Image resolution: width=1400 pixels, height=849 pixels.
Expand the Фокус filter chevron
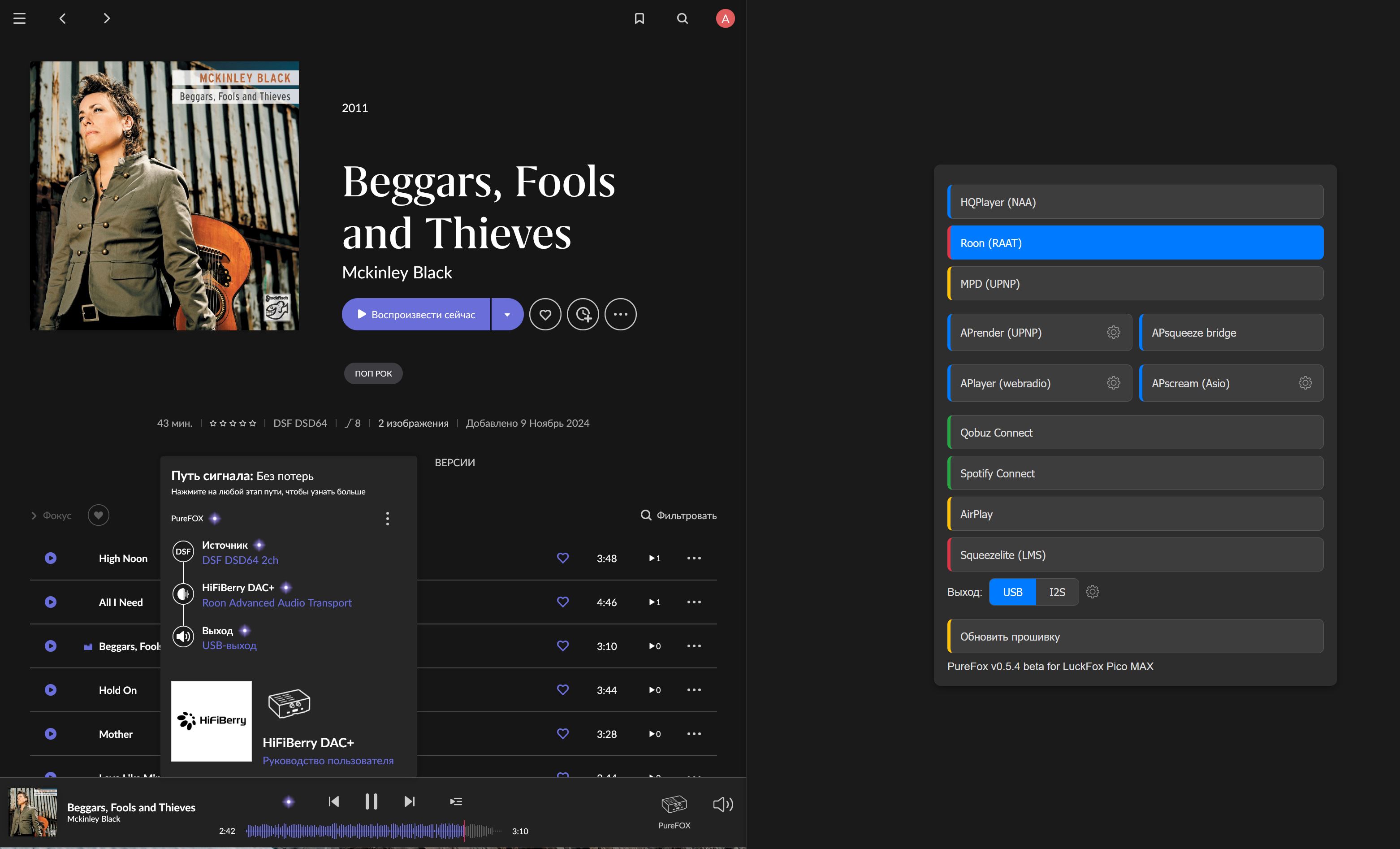[34, 516]
